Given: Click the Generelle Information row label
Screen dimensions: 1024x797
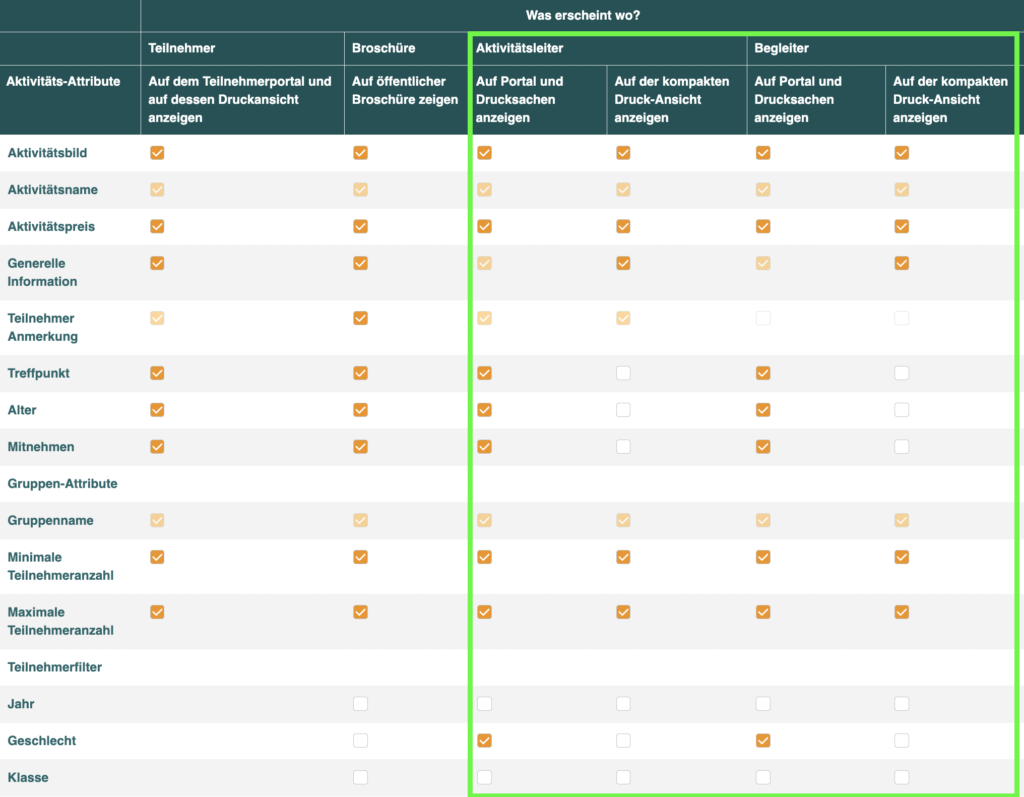Looking at the screenshot, I should (42, 272).
